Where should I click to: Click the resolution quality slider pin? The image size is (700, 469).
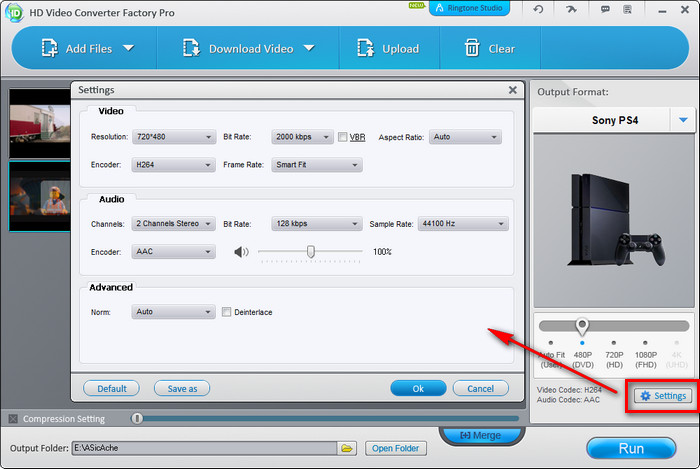pyautogui.click(x=582, y=327)
